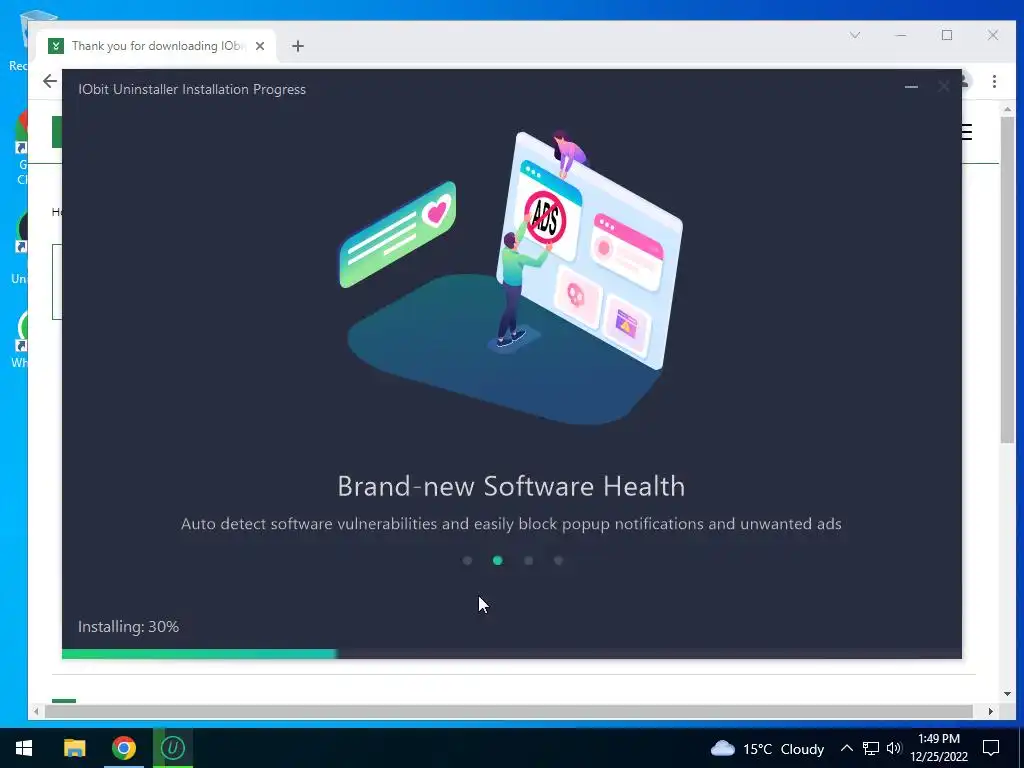The image size is (1024, 768).
Task: Open File Explorer from the taskbar
Action: pos(74,748)
